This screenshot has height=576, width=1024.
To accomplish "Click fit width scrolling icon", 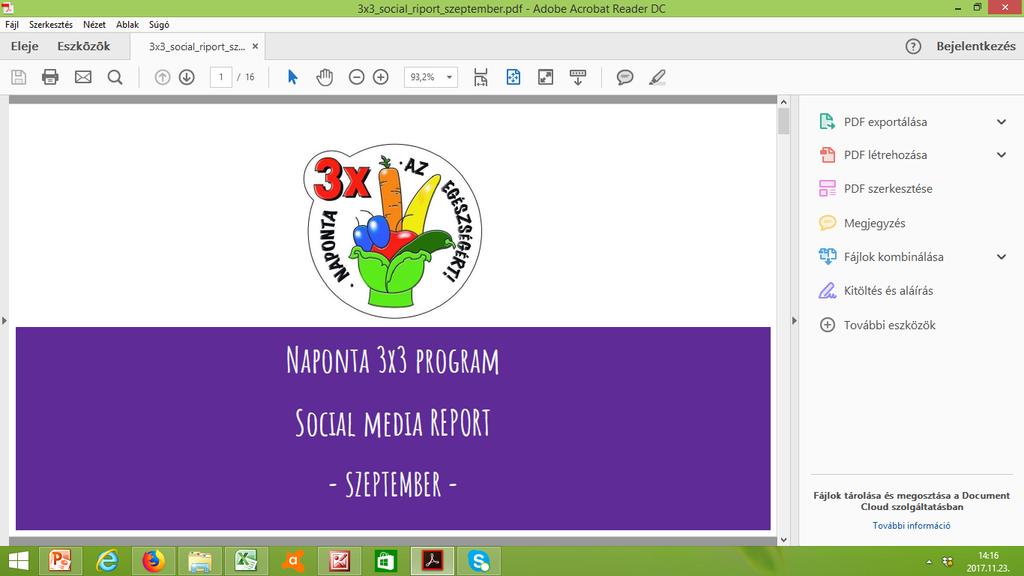I will 481,77.
